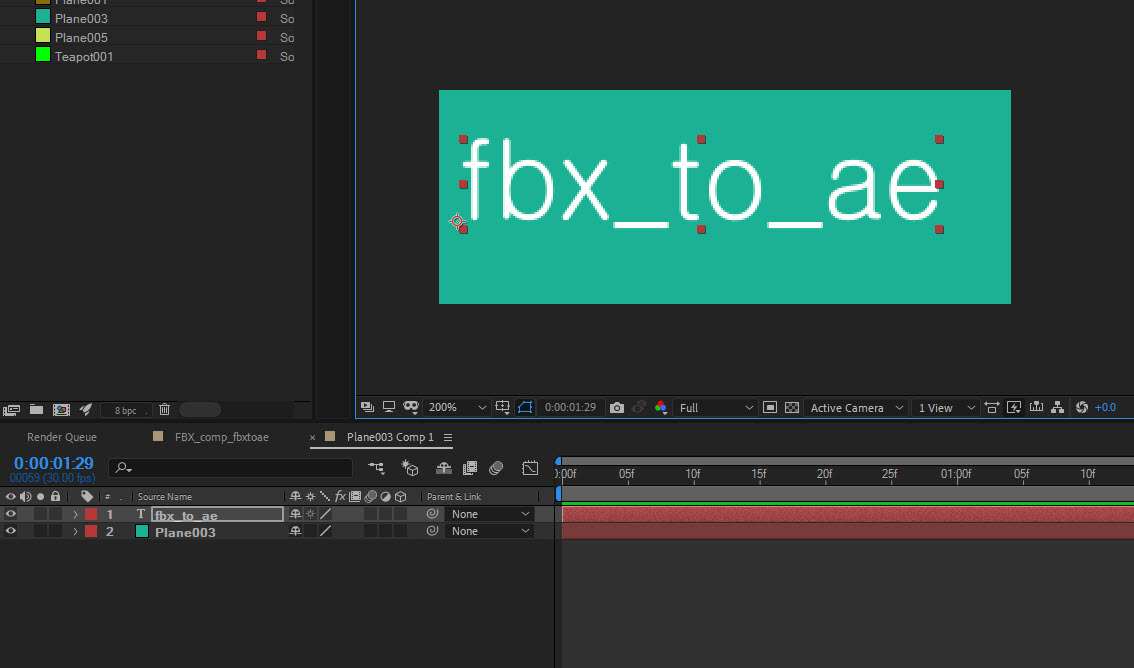The width and height of the screenshot is (1134, 668).
Task: Open the comp flowchart icon
Action: 1057,408
